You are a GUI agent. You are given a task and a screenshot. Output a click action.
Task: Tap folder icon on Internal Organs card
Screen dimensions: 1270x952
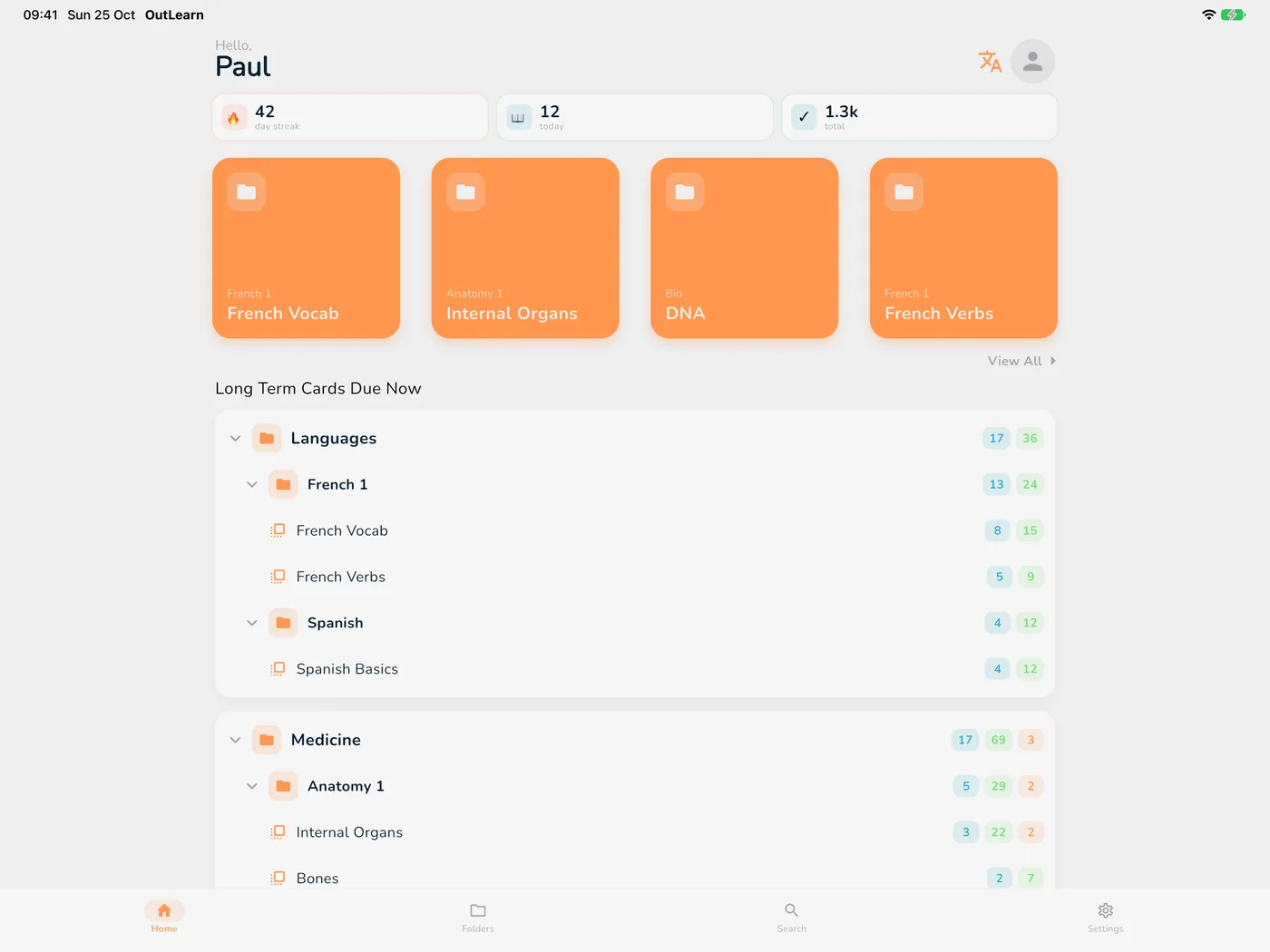[465, 192]
